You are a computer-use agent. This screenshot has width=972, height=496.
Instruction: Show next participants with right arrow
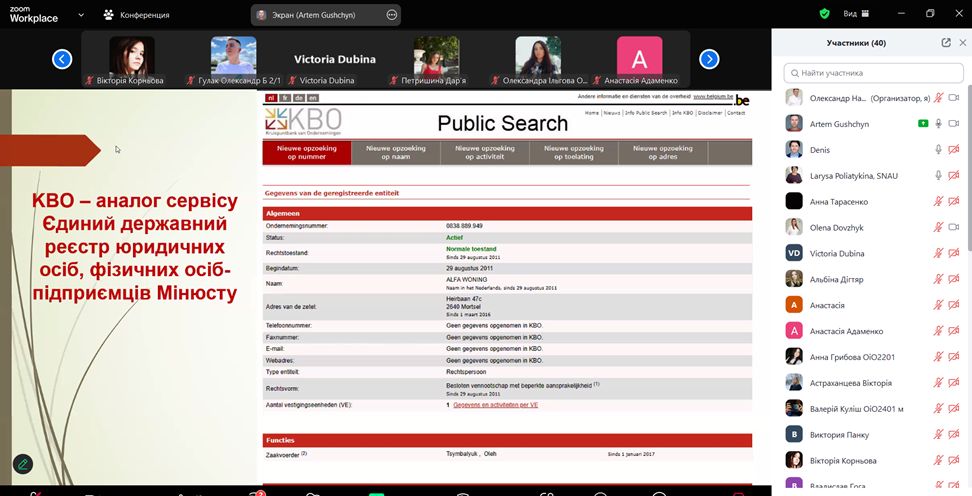(709, 59)
